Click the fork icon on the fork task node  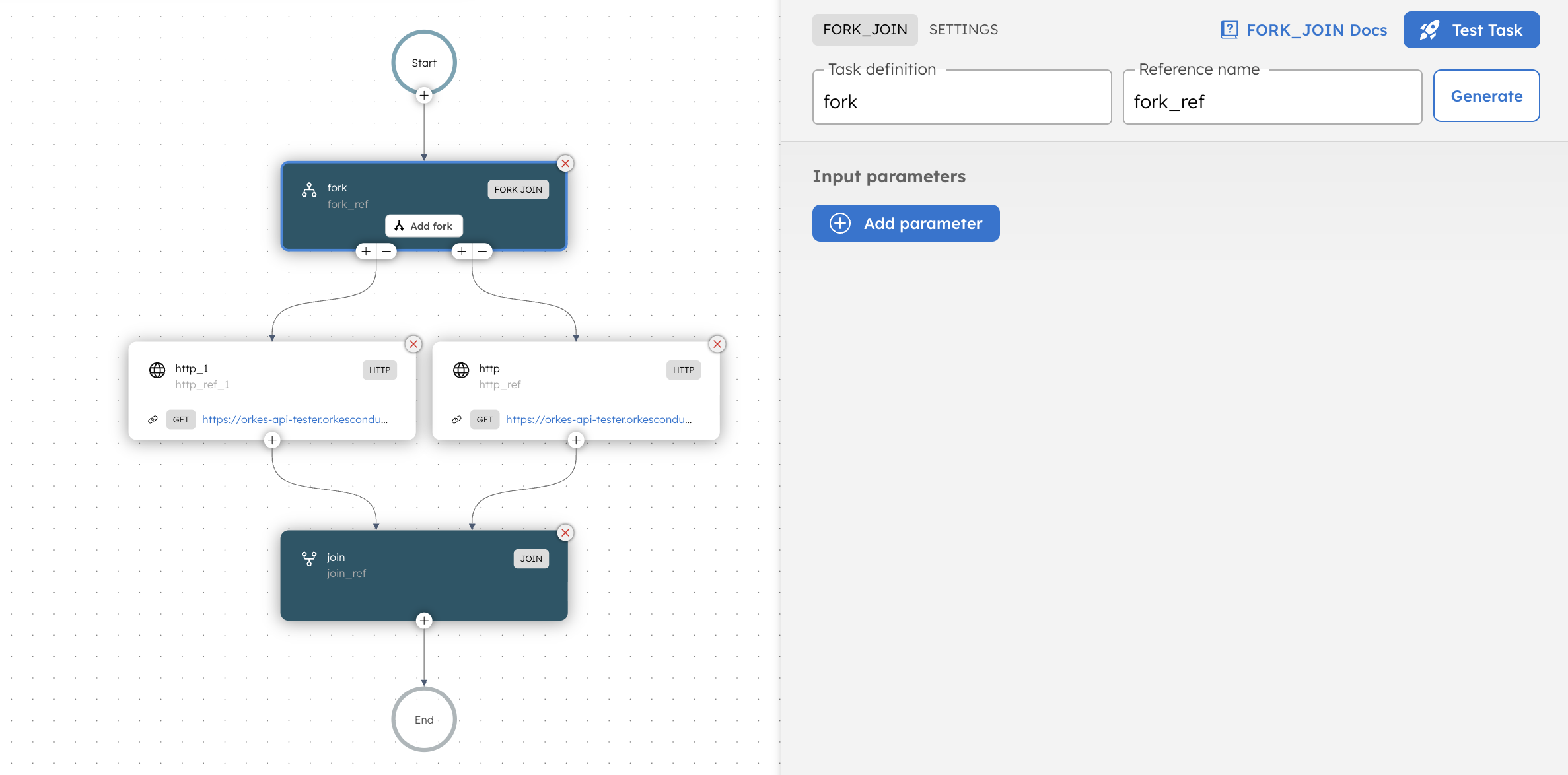click(308, 189)
